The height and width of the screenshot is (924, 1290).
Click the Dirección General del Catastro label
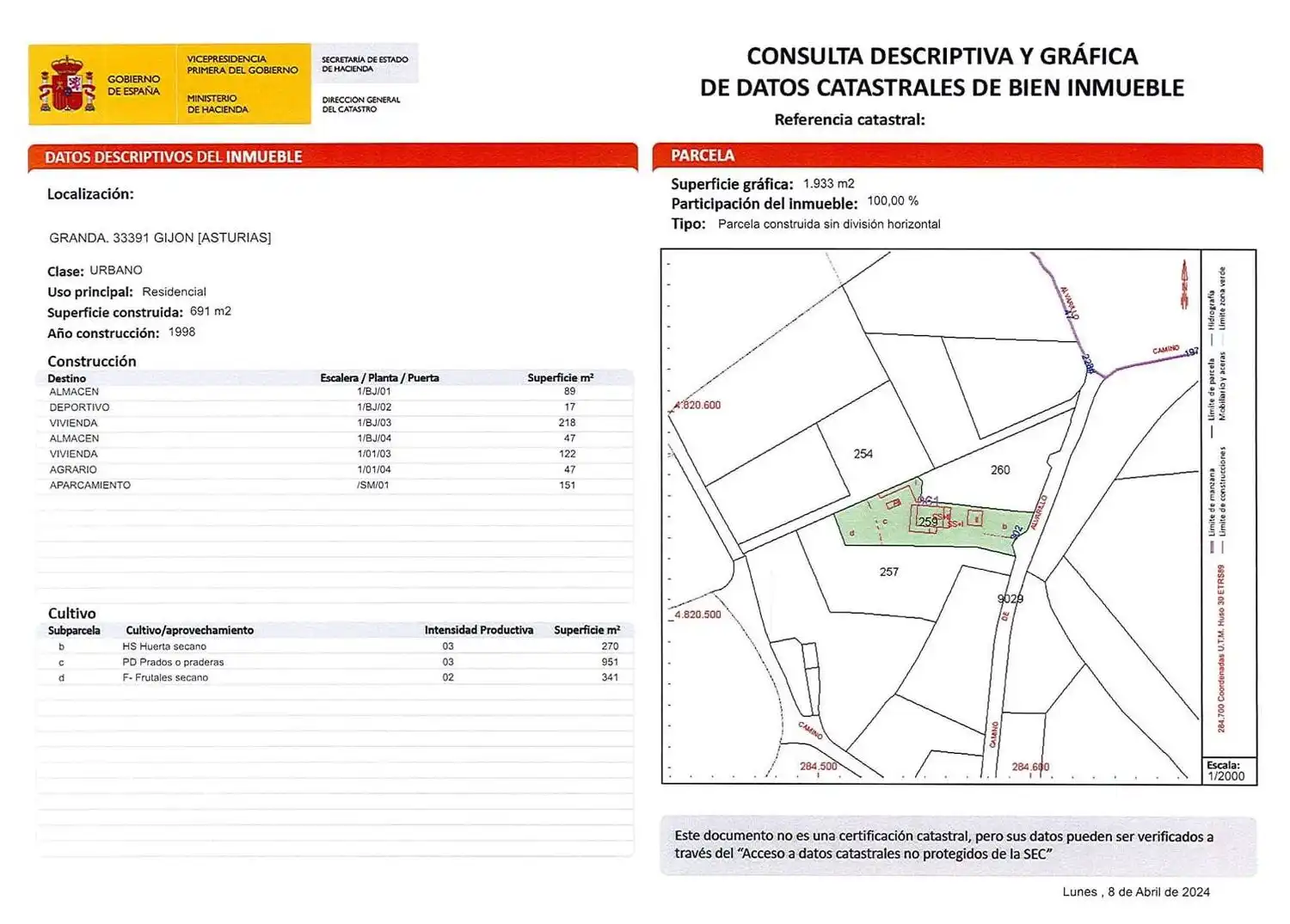361,104
